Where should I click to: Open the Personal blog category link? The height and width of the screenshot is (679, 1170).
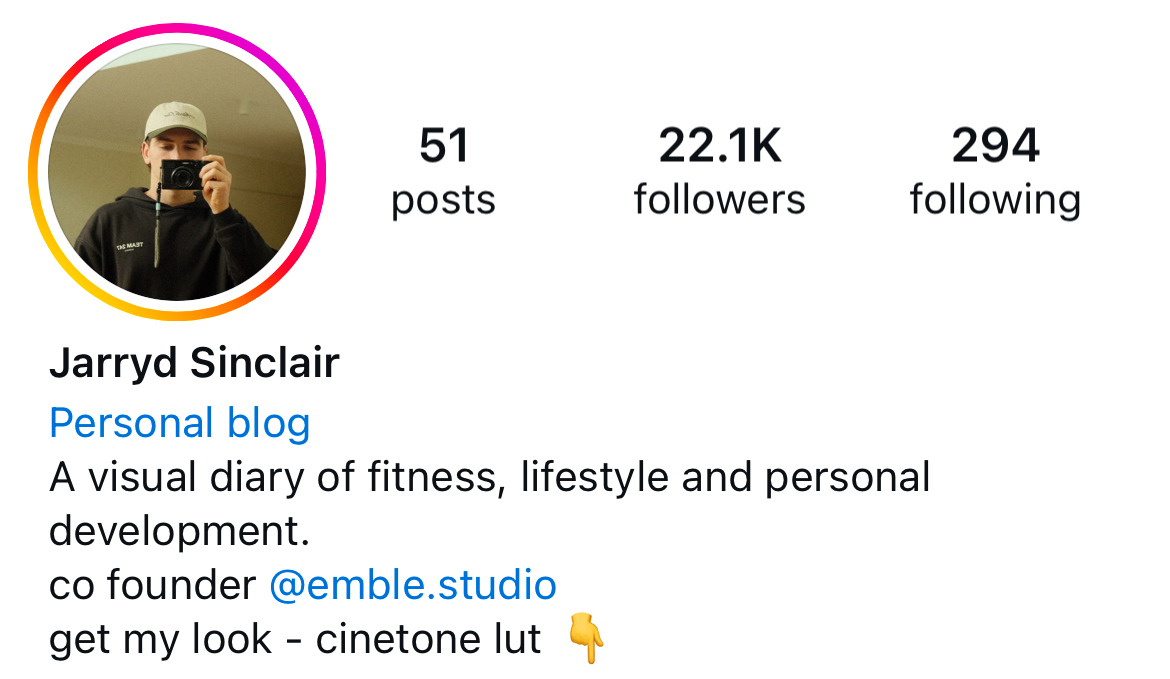point(179,423)
